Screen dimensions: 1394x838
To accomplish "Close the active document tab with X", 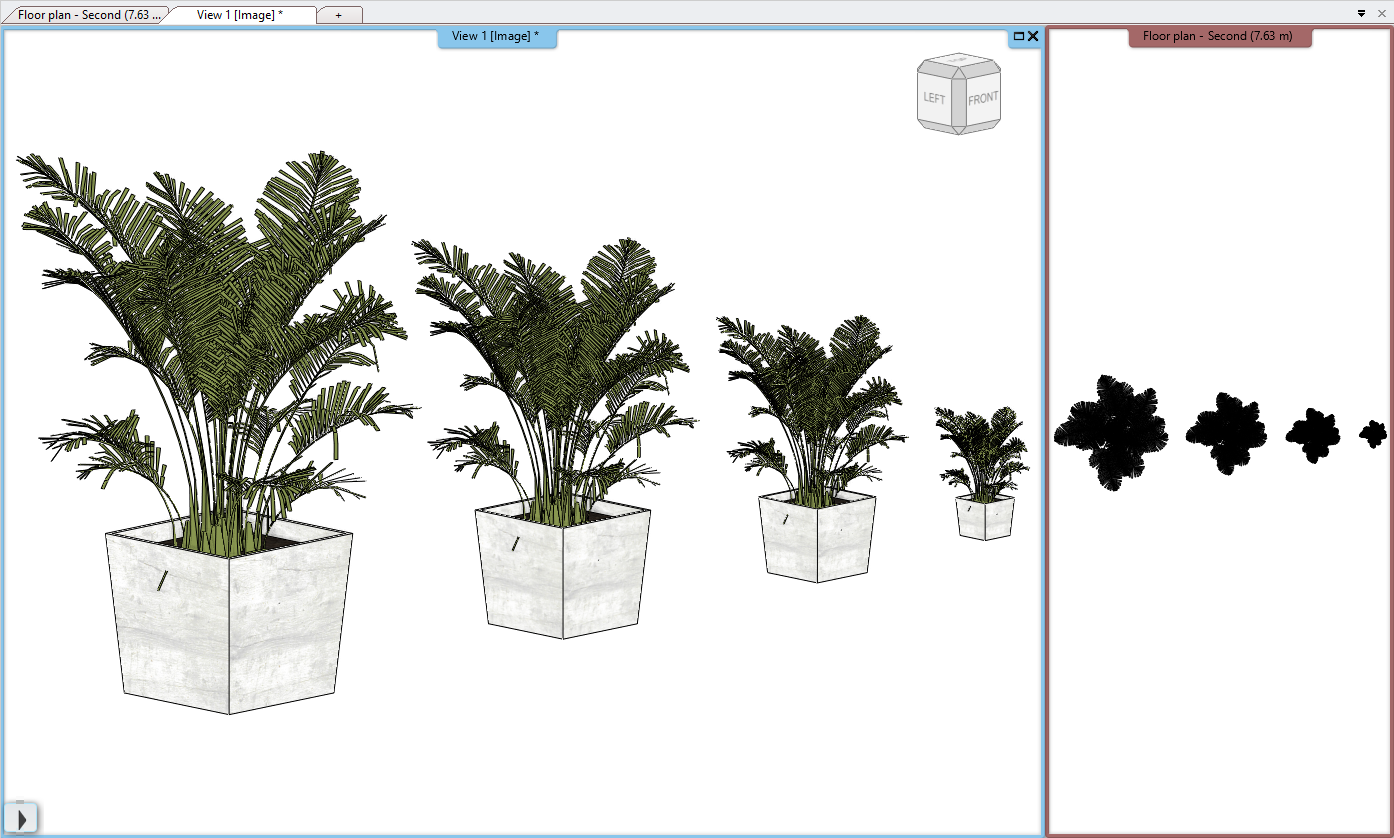I will [x=1380, y=13].
